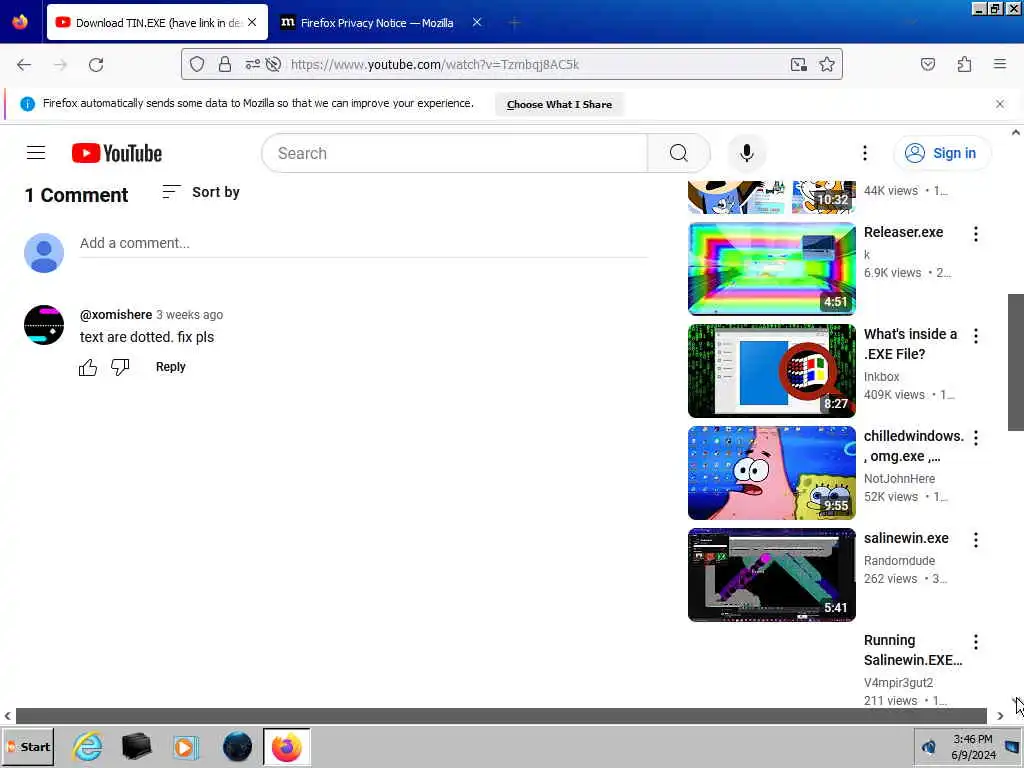Click the Sign in button
Viewport: 1024px width, 768px height.
click(x=942, y=153)
